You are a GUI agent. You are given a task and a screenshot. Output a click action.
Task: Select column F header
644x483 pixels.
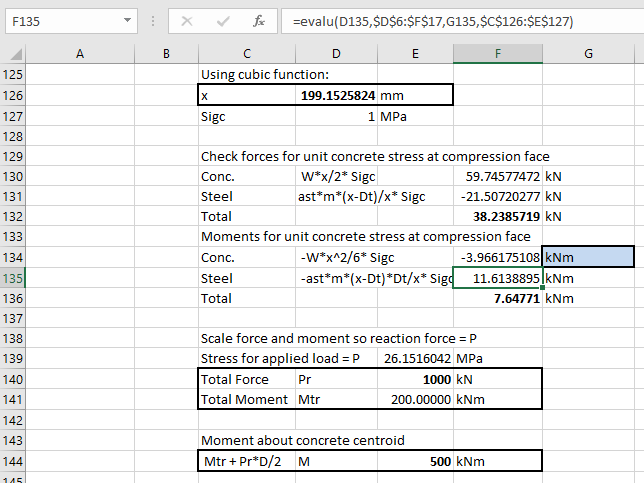pos(497,53)
